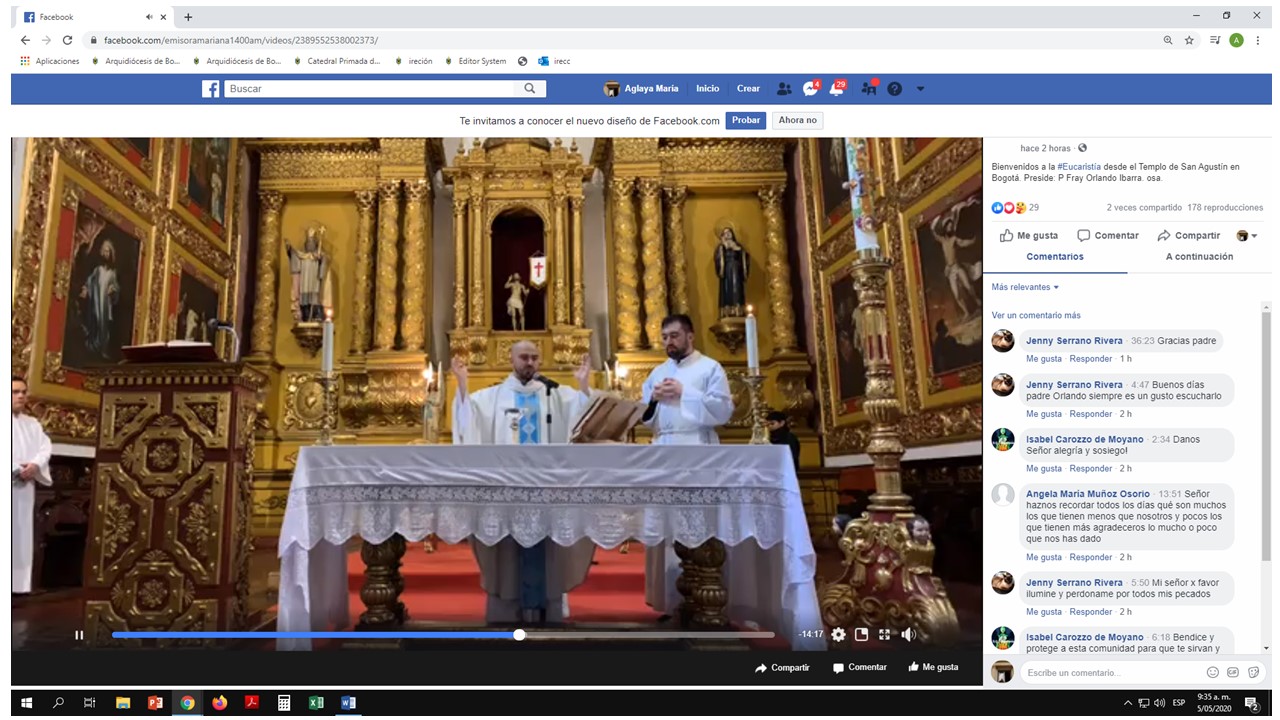Expand the account menu arrow in header
The height and width of the screenshot is (720, 1280).
pos(920,89)
